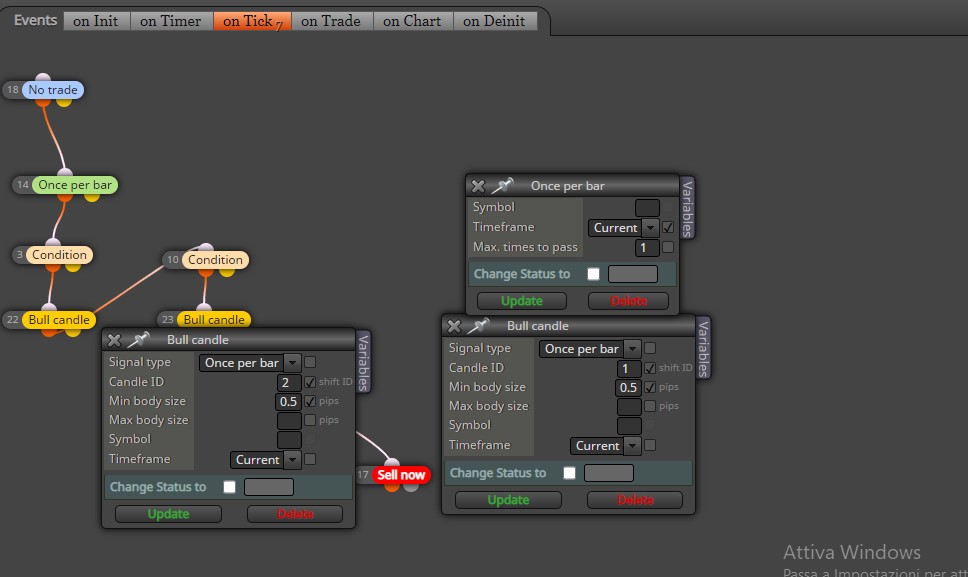Toggle Max. times to pass checkbox
Viewport: 968px width, 577px height.
(668, 247)
